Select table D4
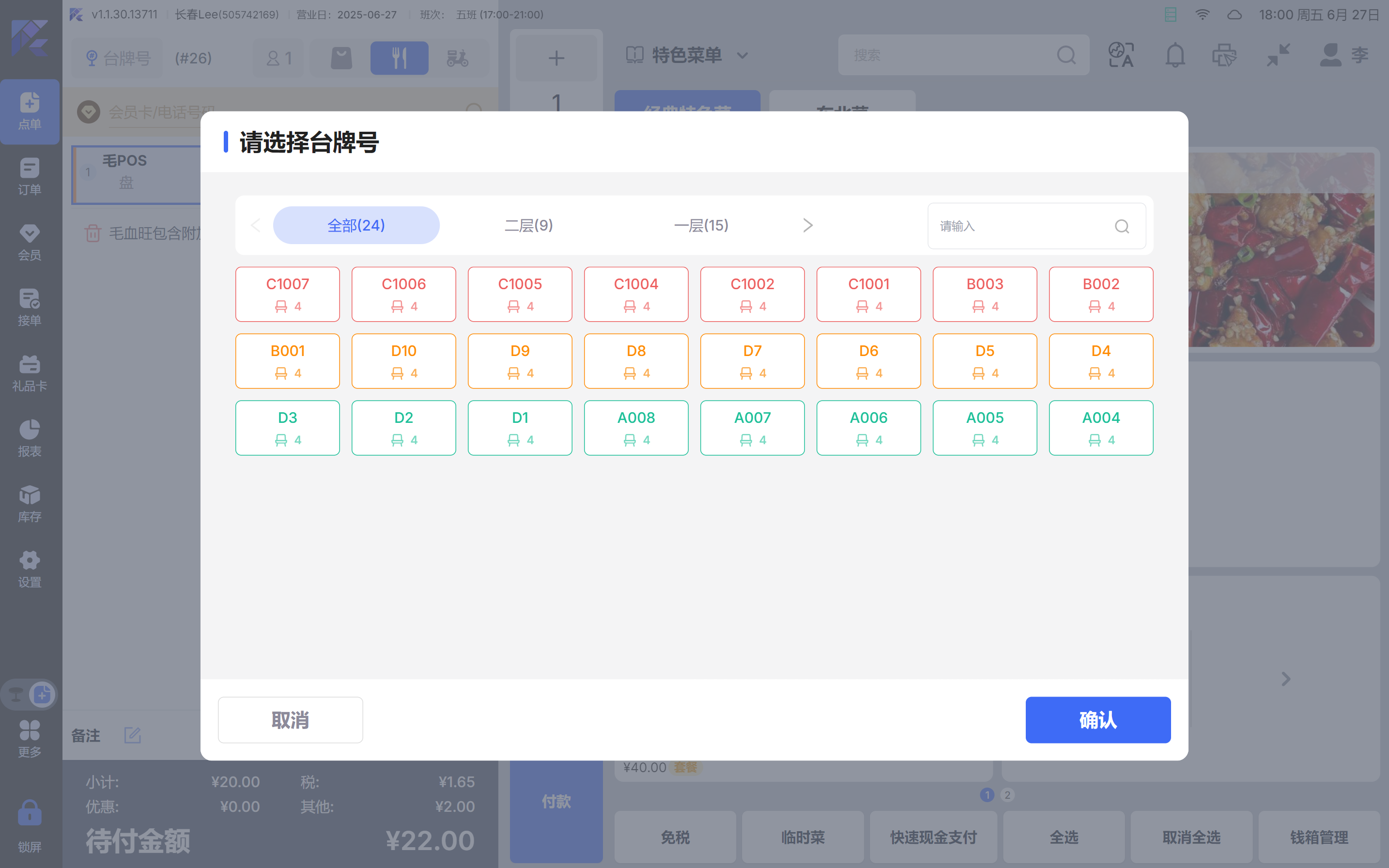 click(1101, 361)
